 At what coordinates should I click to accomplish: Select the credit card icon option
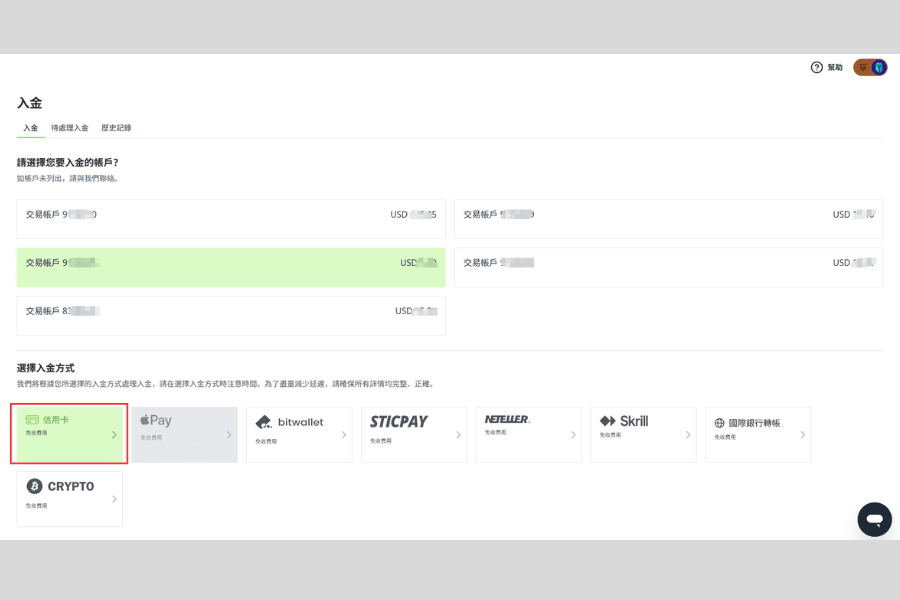(x=32, y=421)
